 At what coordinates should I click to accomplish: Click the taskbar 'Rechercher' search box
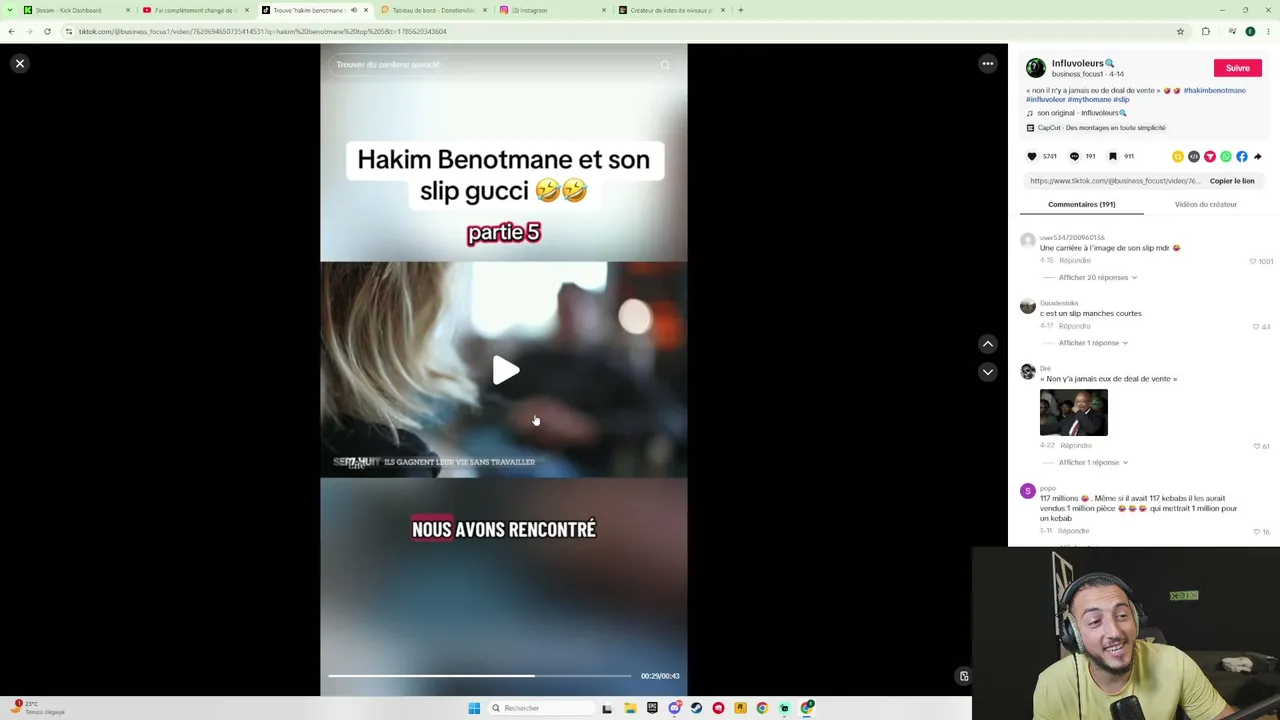pyautogui.click(x=539, y=708)
